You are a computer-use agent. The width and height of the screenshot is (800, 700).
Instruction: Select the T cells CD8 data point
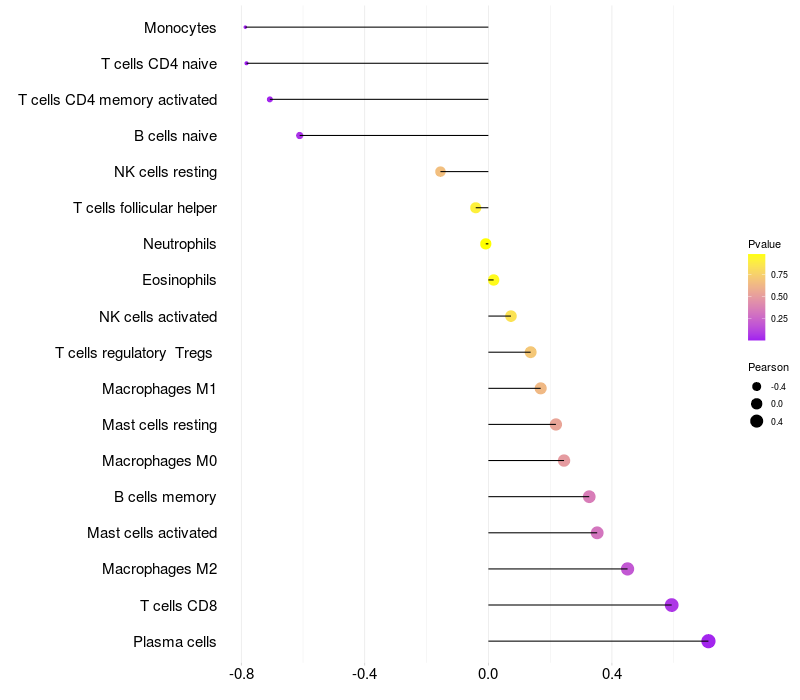(671, 605)
